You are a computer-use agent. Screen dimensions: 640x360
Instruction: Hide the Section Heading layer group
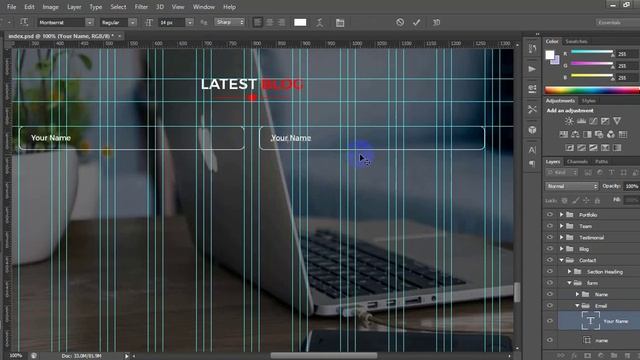[x=550, y=271]
